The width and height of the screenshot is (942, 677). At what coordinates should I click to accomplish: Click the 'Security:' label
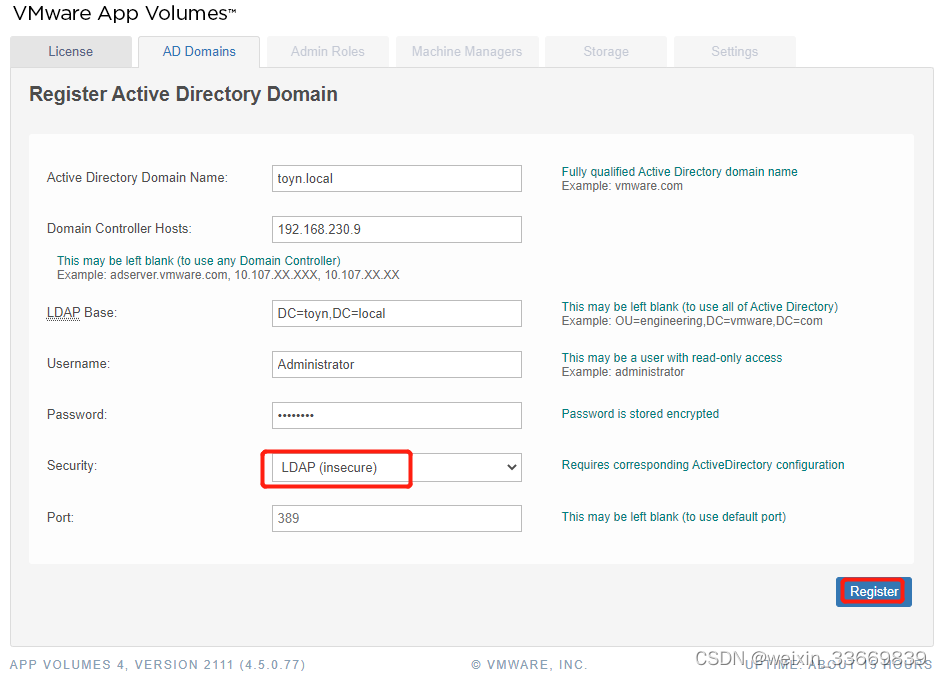[71, 466]
